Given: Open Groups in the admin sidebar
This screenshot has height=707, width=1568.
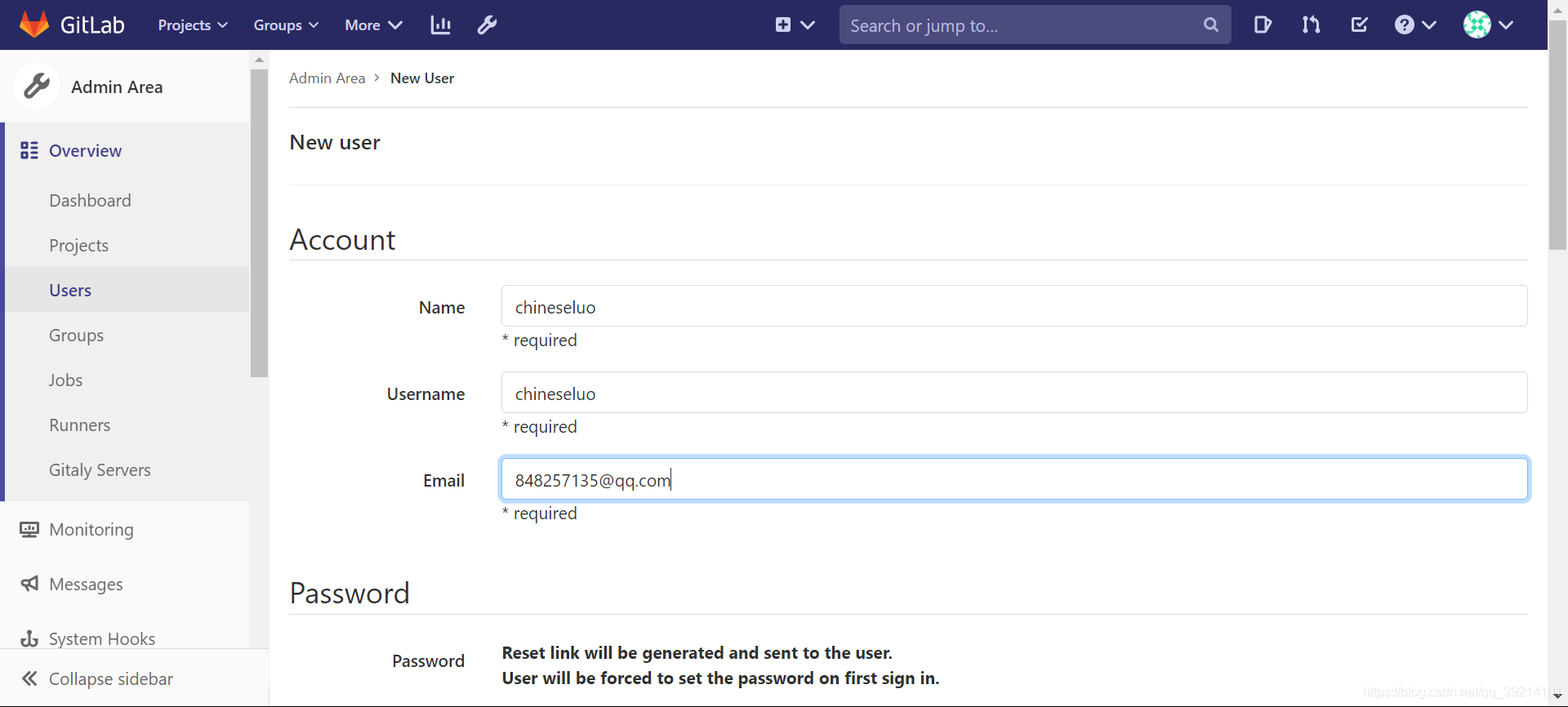Looking at the screenshot, I should click(76, 336).
